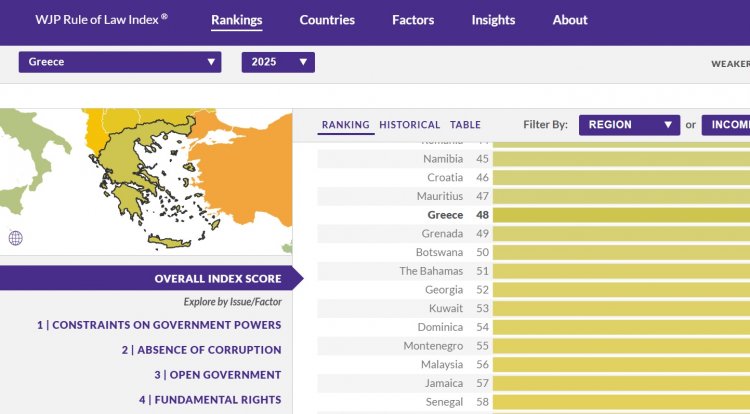Screen dimensions: 750x414
Task: Switch to the TABLE tab
Action: point(465,125)
